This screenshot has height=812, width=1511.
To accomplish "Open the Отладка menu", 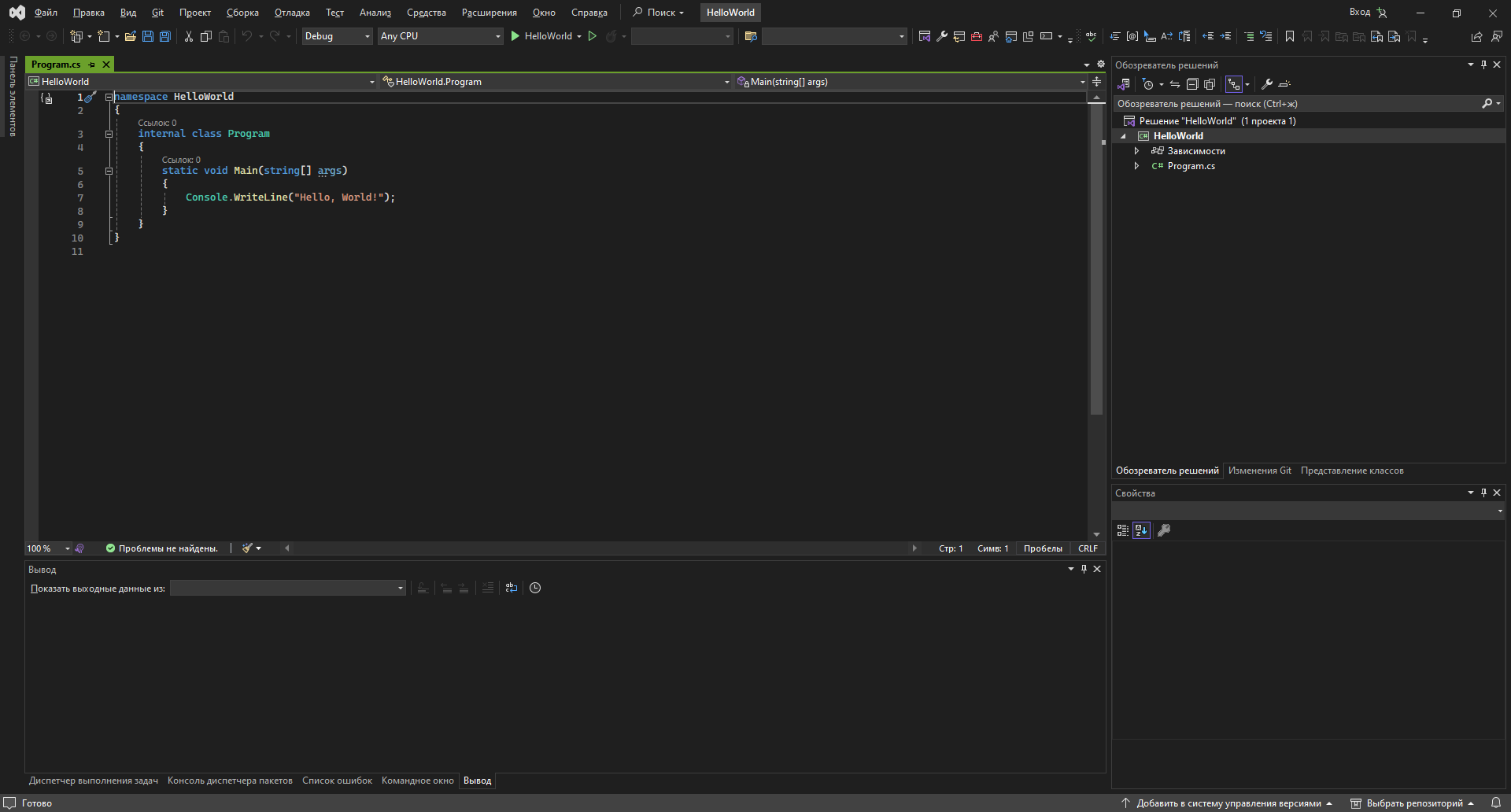I will pyautogui.click(x=292, y=13).
